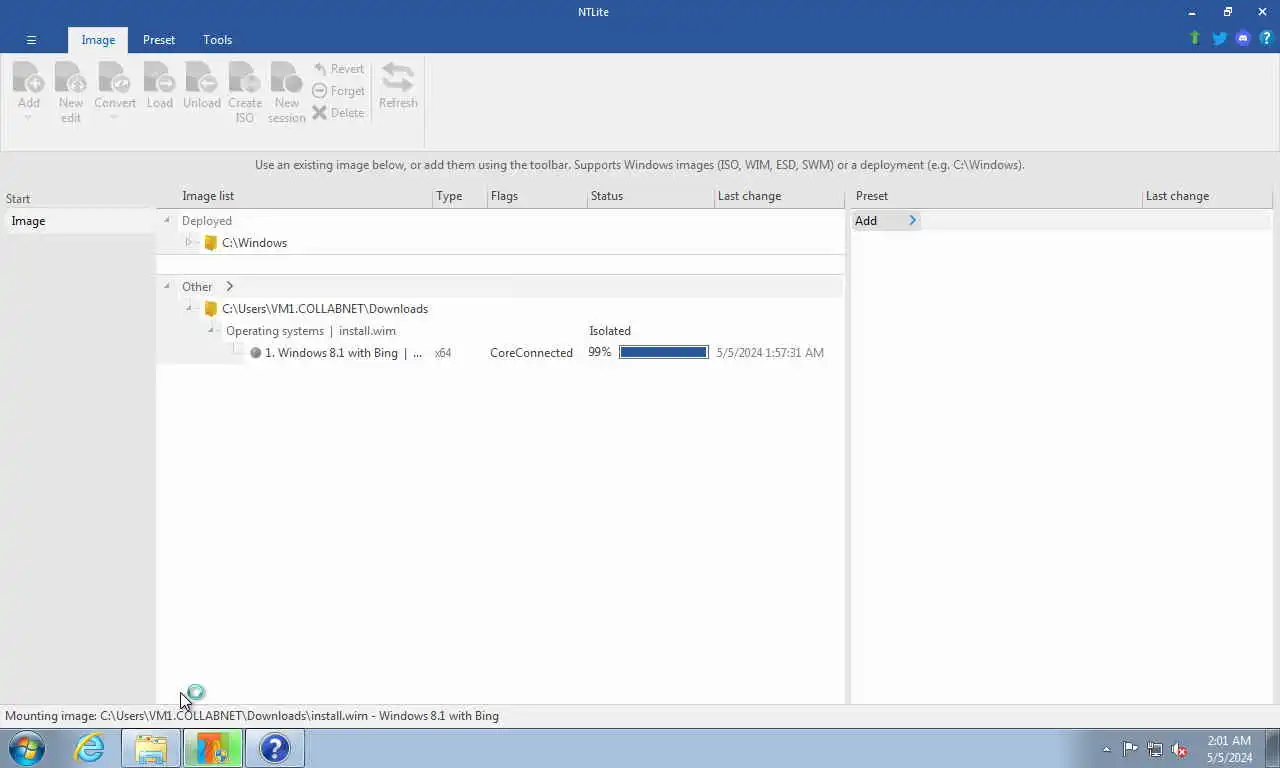Click the Add image toolbar icon
Viewport: 1280px width, 768px height.
click(x=28, y=78)
